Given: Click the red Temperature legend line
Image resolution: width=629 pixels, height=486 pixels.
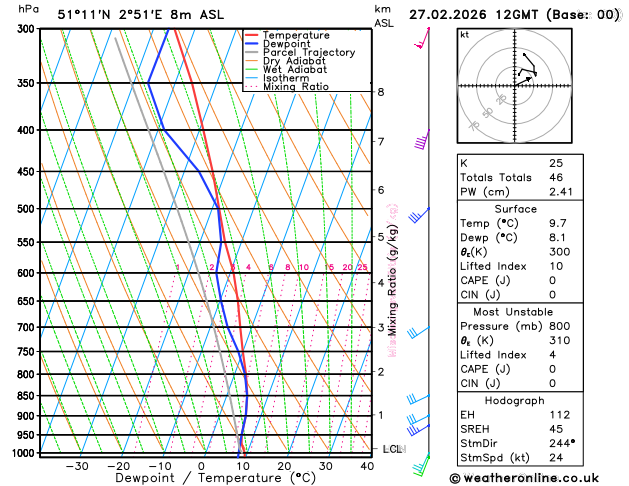Looking at the screenshot, I should (x=252, y=35).
